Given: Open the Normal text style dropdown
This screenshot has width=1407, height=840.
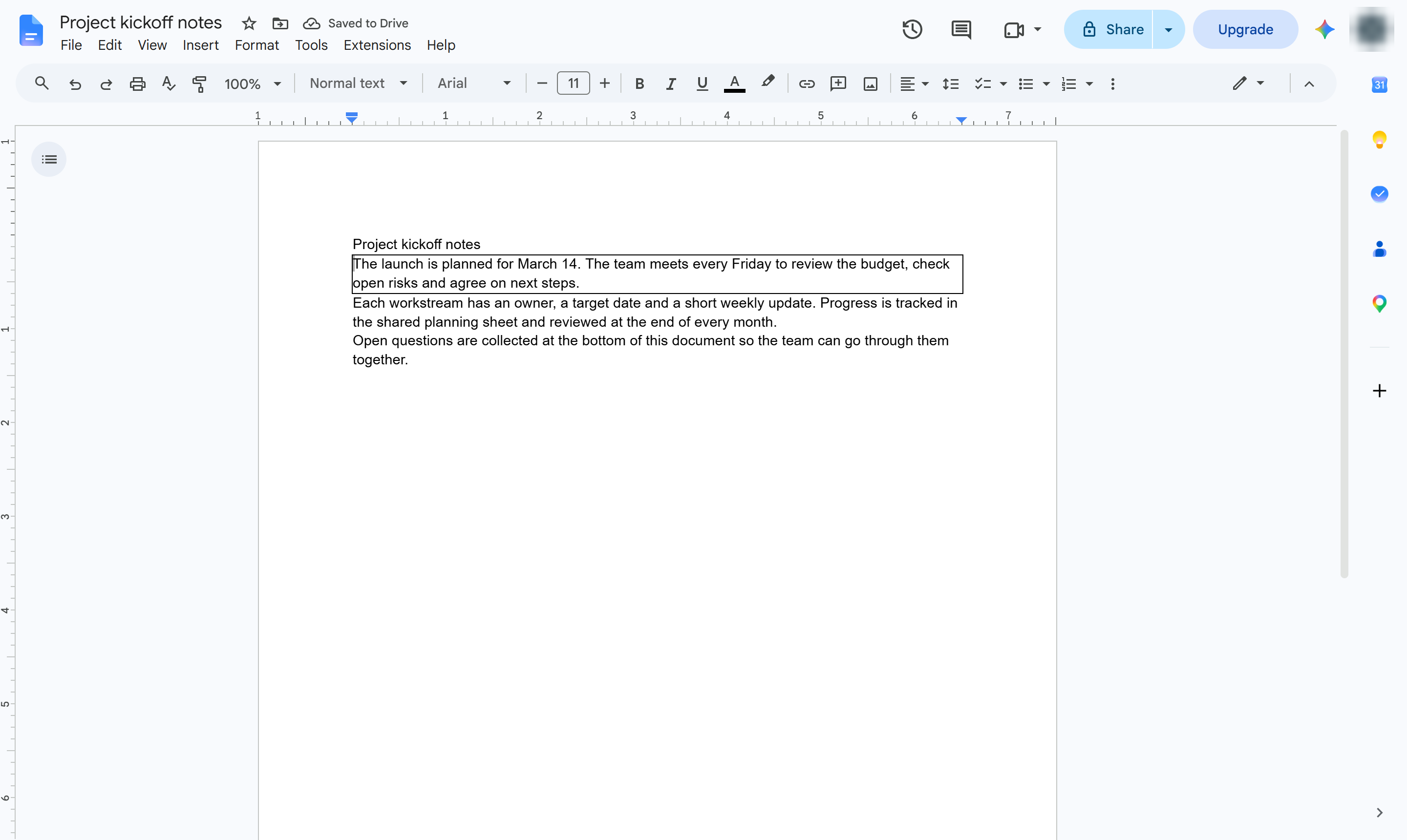Looking at the screenshot, I should click(358, 84).
